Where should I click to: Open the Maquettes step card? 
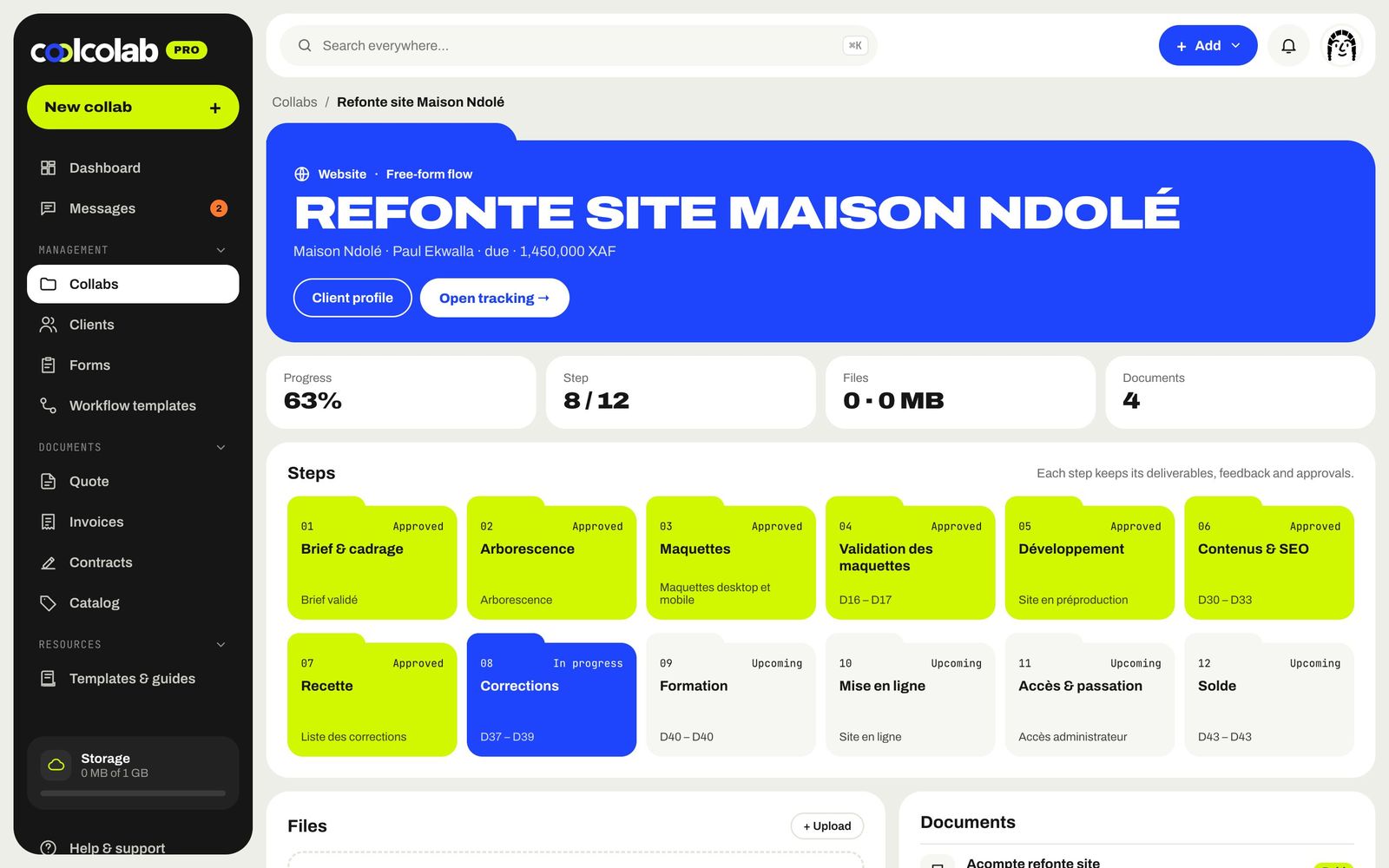coord(731,558)
